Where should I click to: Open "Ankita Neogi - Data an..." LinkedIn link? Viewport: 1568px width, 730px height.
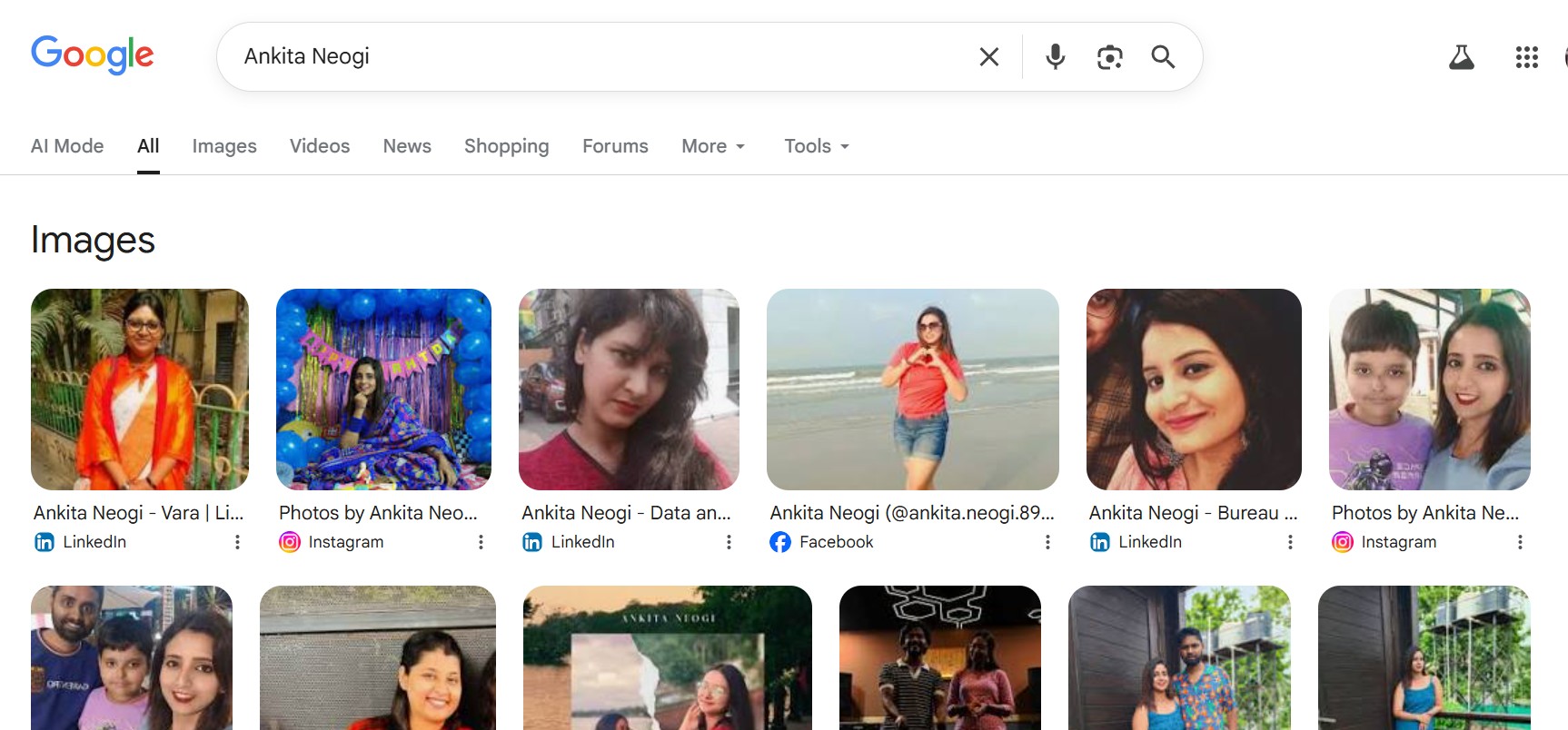click(x=626, y=513)
